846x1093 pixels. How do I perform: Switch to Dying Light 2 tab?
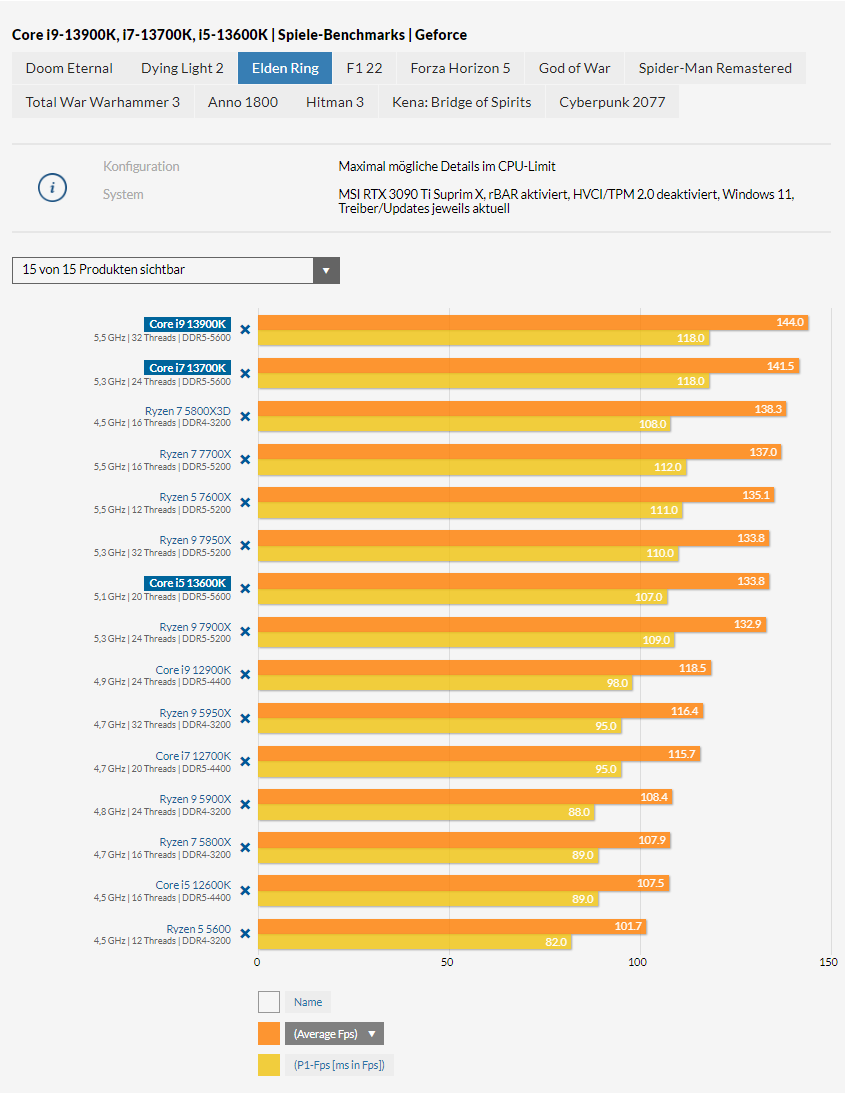(182, 68)
